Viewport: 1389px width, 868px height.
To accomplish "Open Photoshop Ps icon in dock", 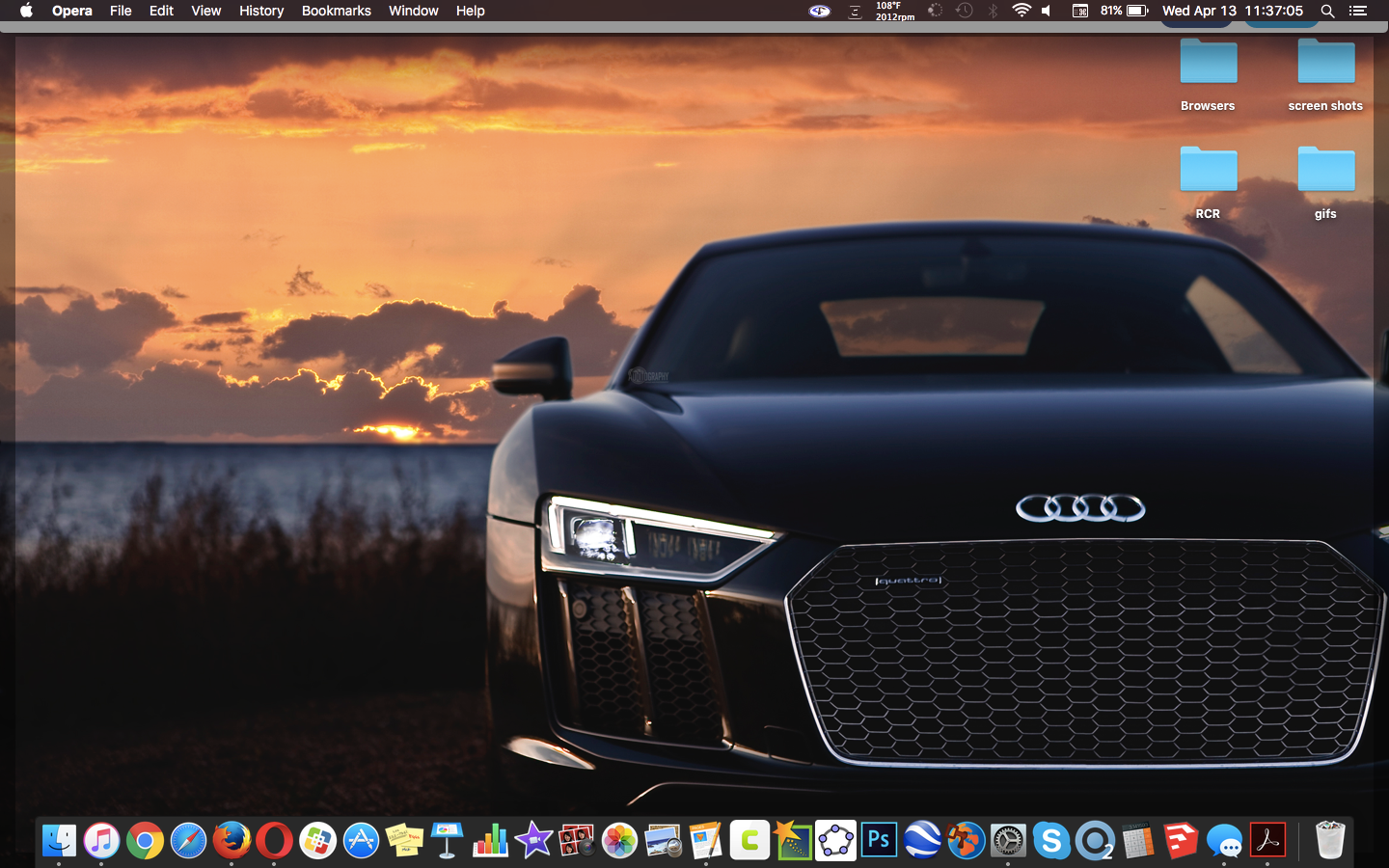I will [879, 841].
